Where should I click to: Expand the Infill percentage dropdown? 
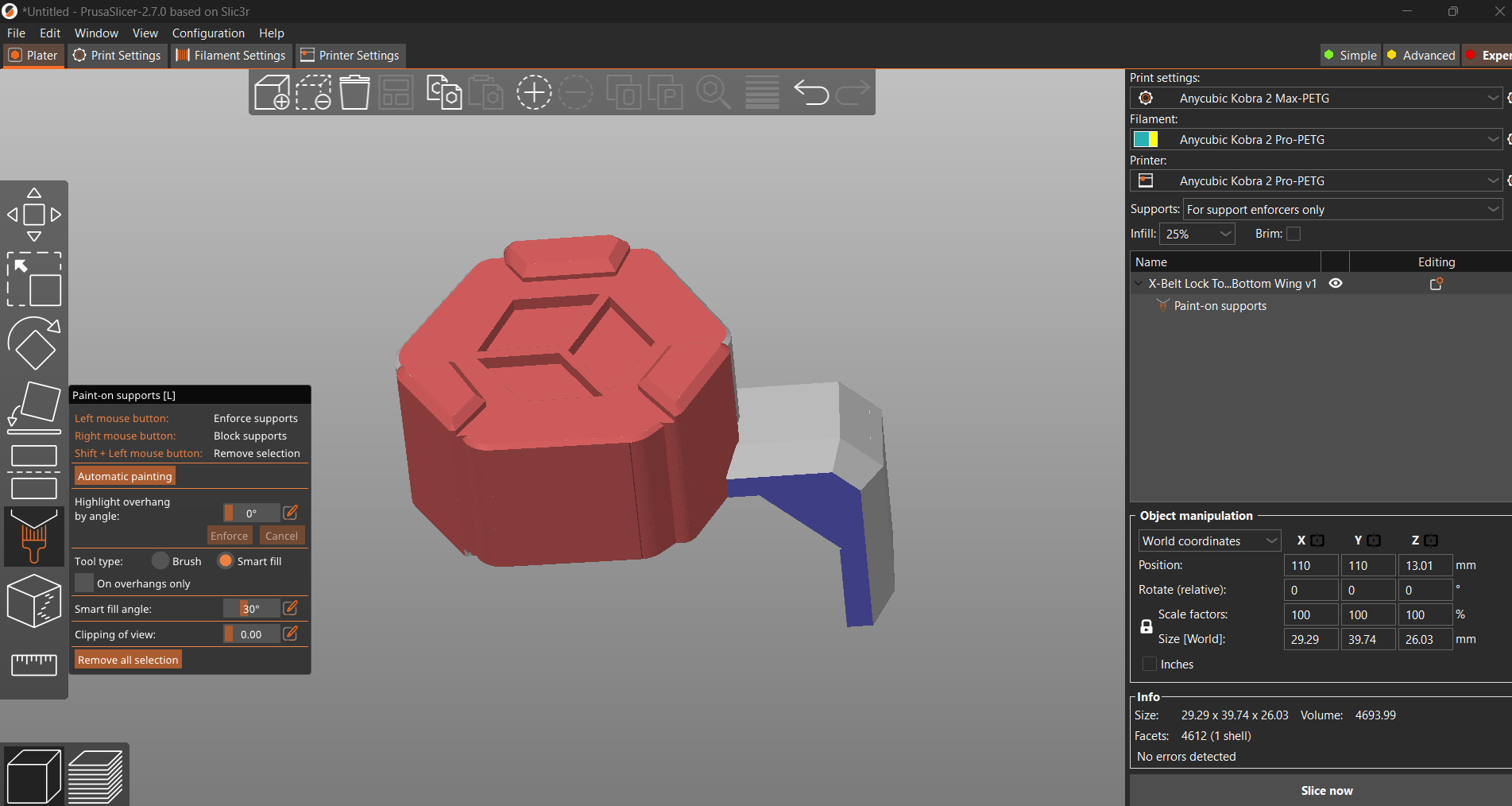tap(1197, 234)
